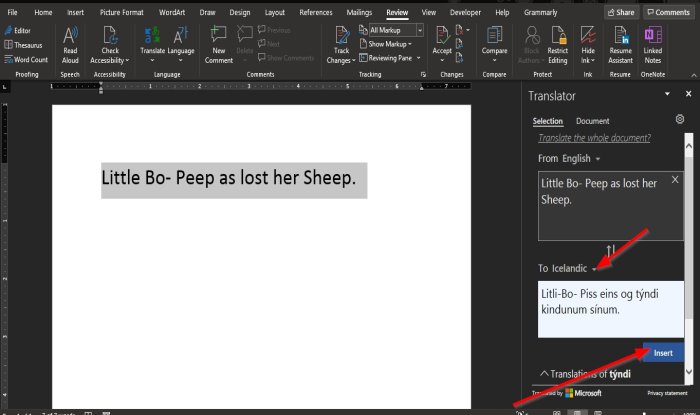Image resolution: width=700 pixels, height=415 pixels.
Task: Collapse the Translations of týndi section
Action: (544, 374)
